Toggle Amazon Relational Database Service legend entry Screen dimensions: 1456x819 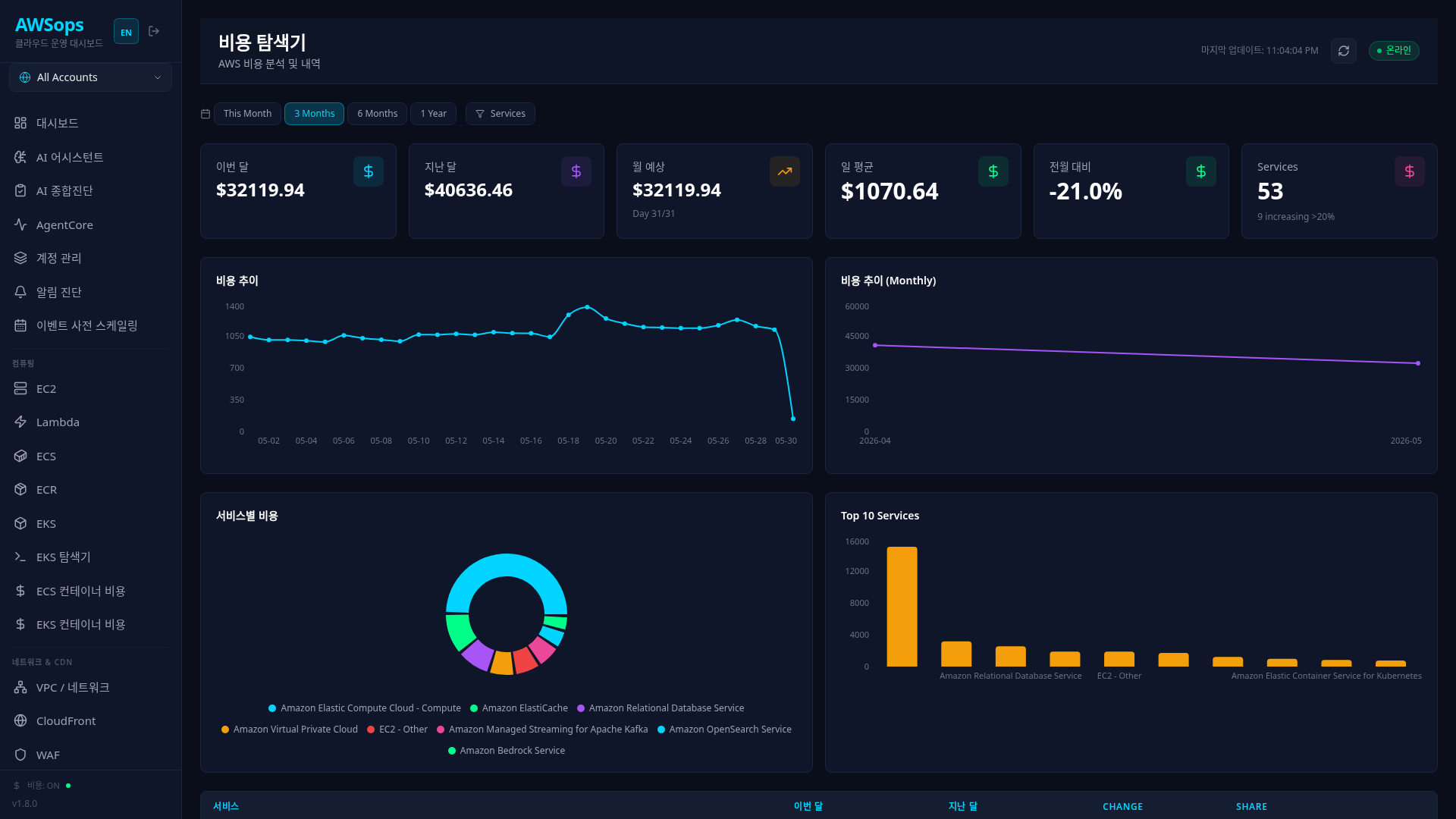coord(661,708)
